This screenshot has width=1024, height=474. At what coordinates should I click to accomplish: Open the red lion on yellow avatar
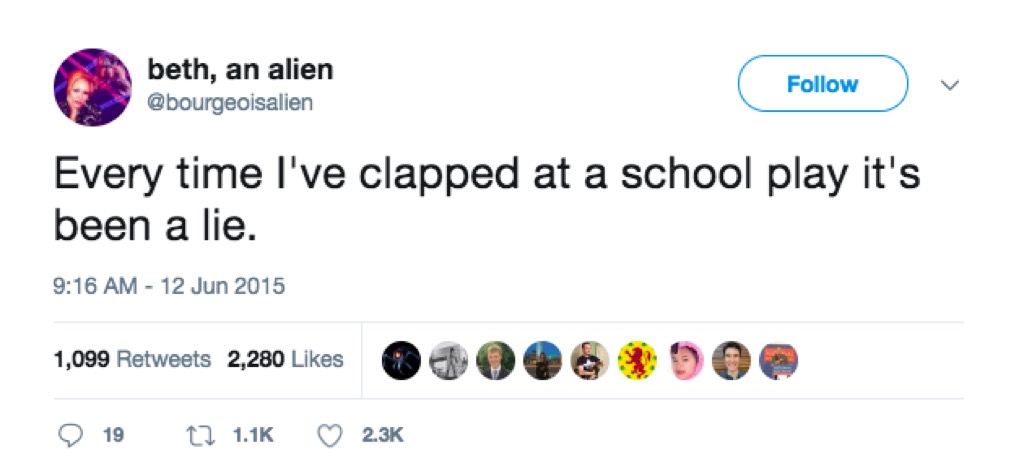[x=637, y=360]
